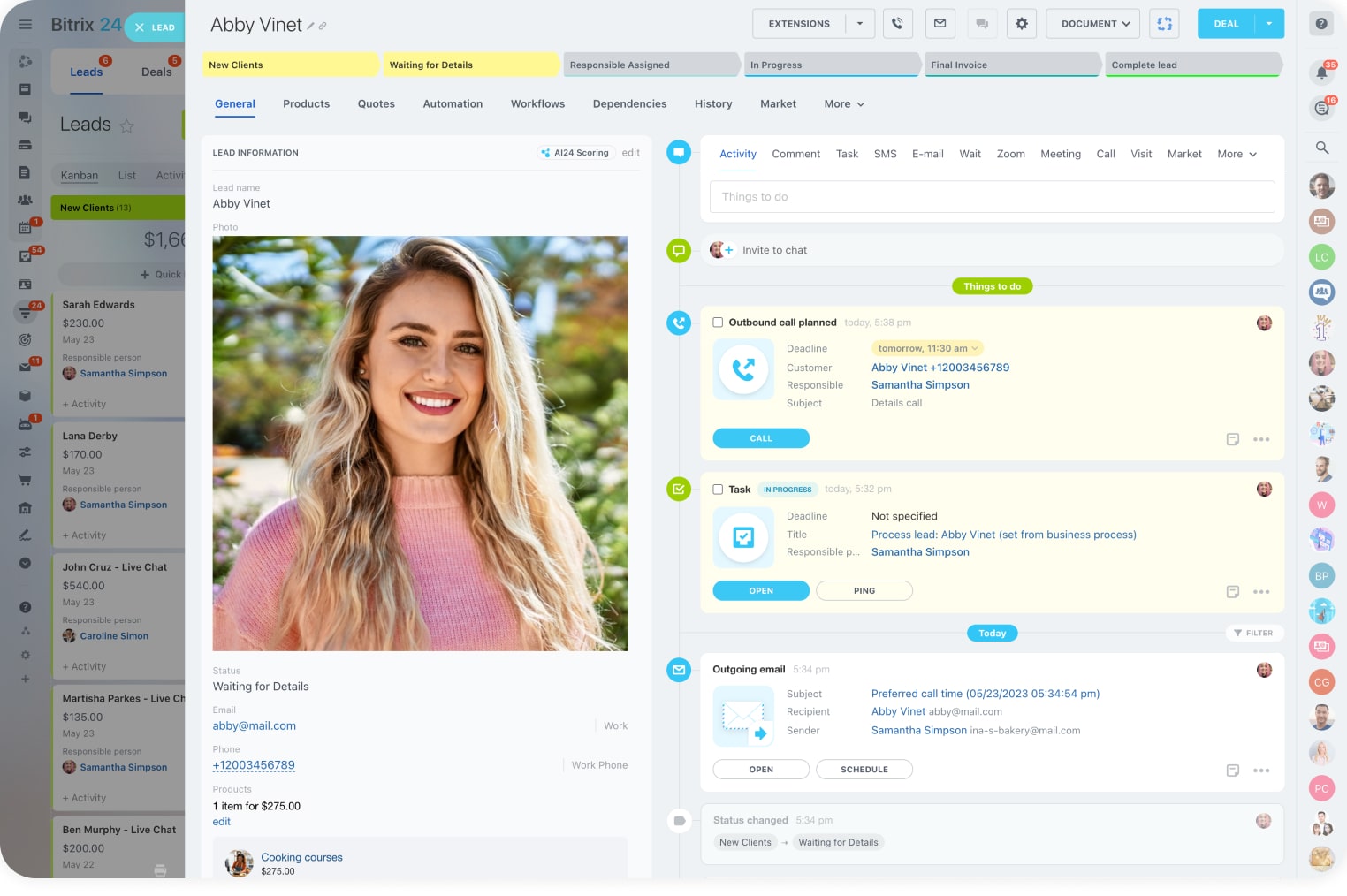Screen dimensions: 1347x896
Task: Open the abby@mail.com email link
Action: click(x=255, y=726)
